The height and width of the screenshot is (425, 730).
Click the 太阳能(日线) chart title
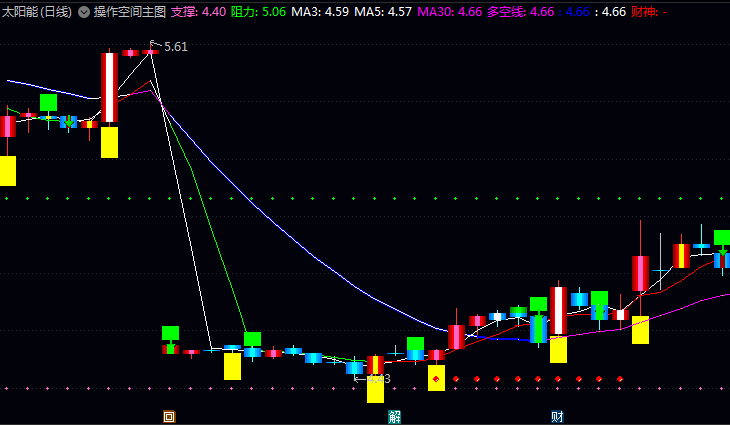click(37, 12)
